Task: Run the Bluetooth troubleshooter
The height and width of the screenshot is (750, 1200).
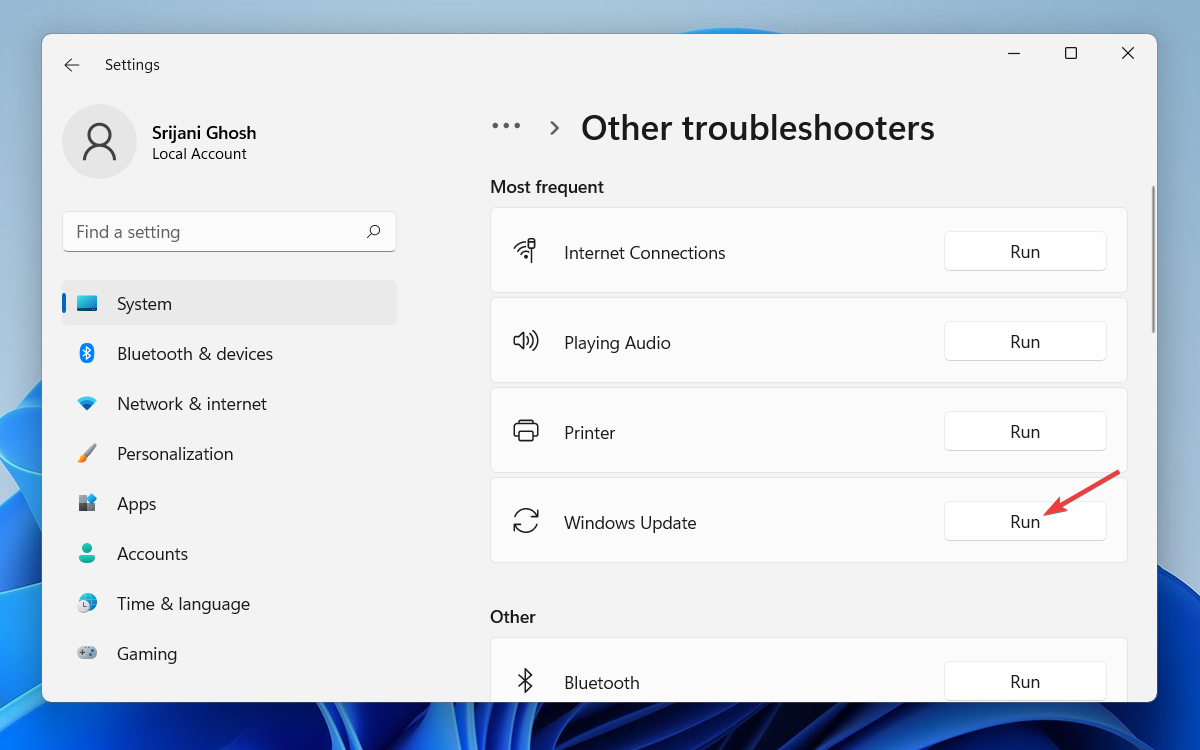Action: 1024,681
